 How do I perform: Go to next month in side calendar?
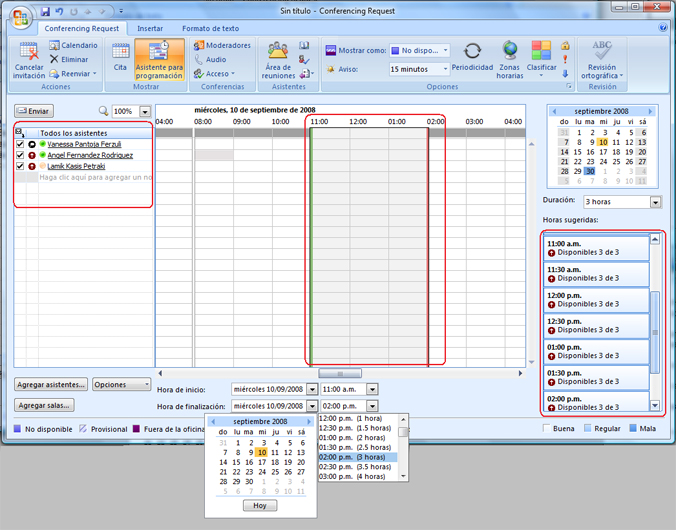point(651,111)
